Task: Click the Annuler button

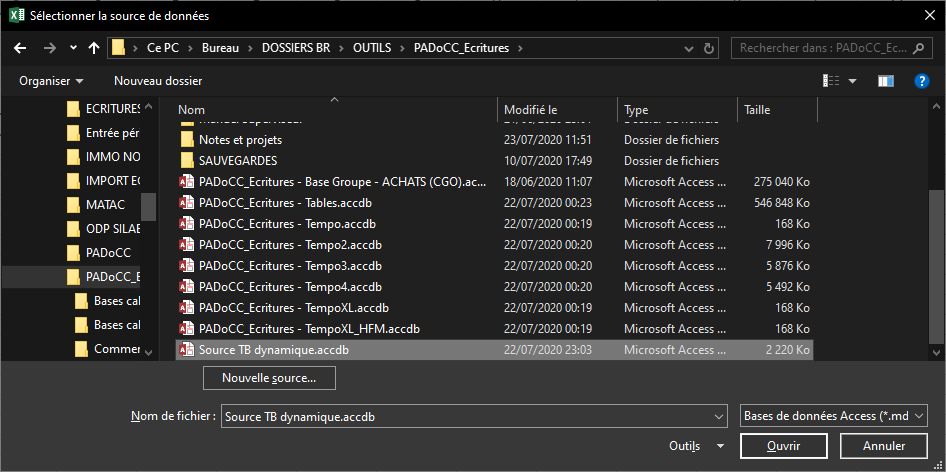Action: click(x=884, y=446)
